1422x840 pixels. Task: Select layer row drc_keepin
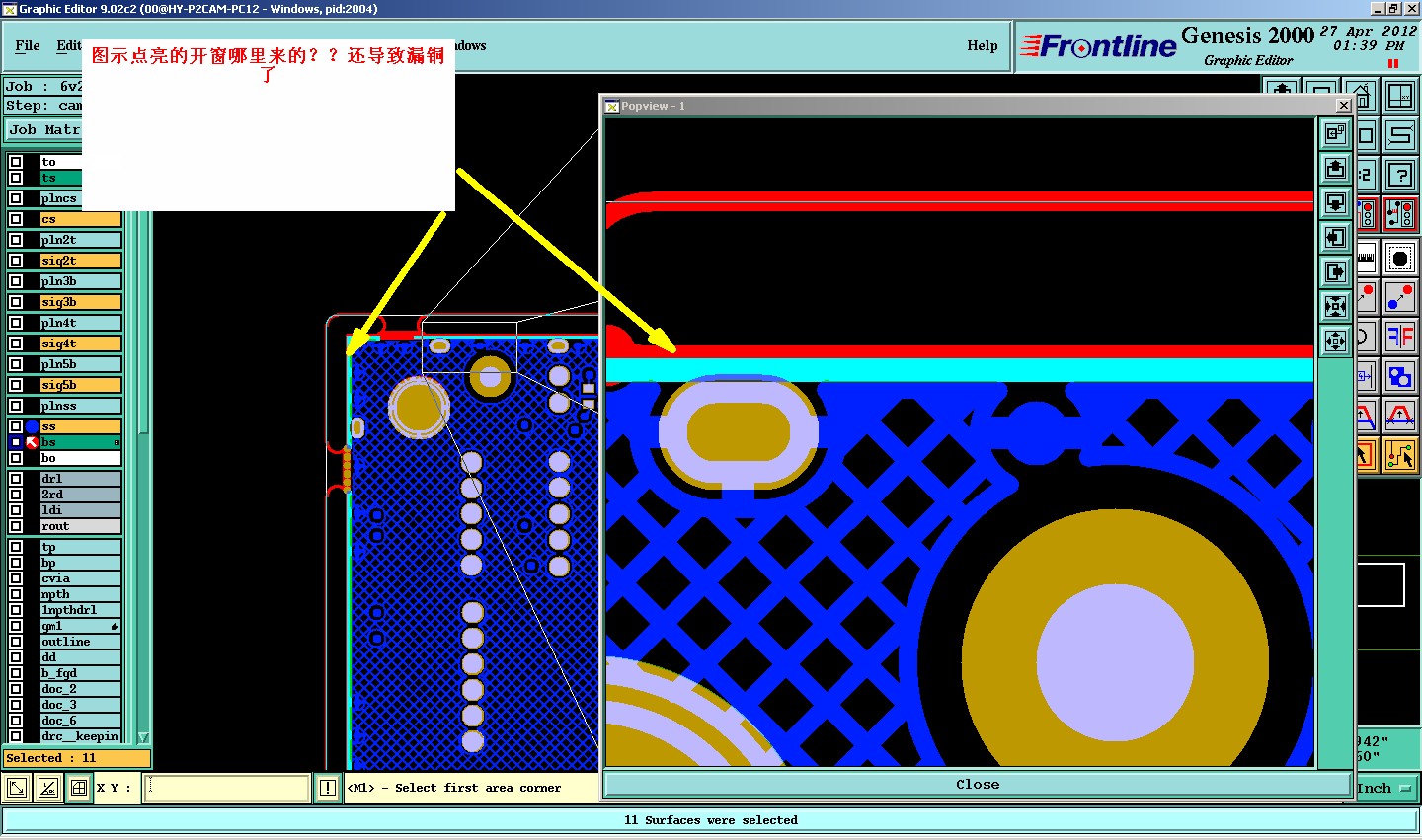(80, 736)
